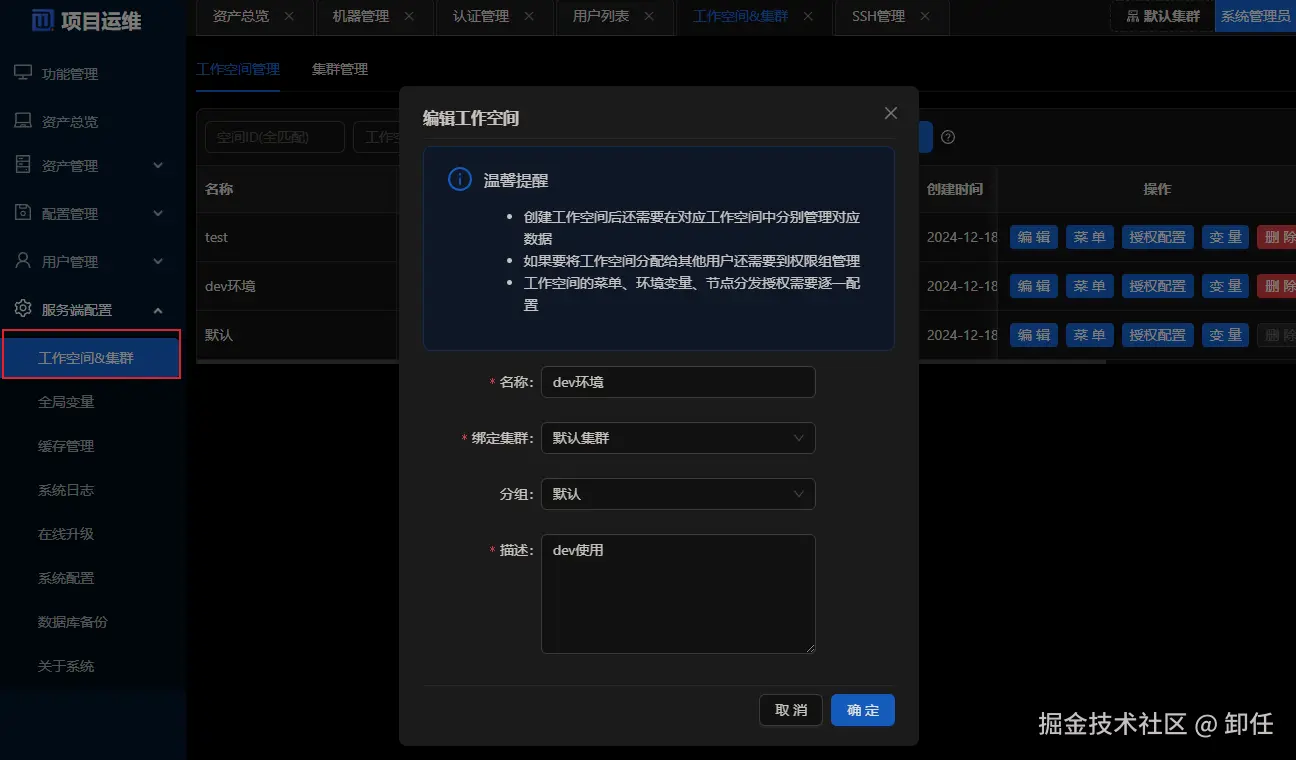Expand the 配置管理 sidebar menu chevron

158,214
